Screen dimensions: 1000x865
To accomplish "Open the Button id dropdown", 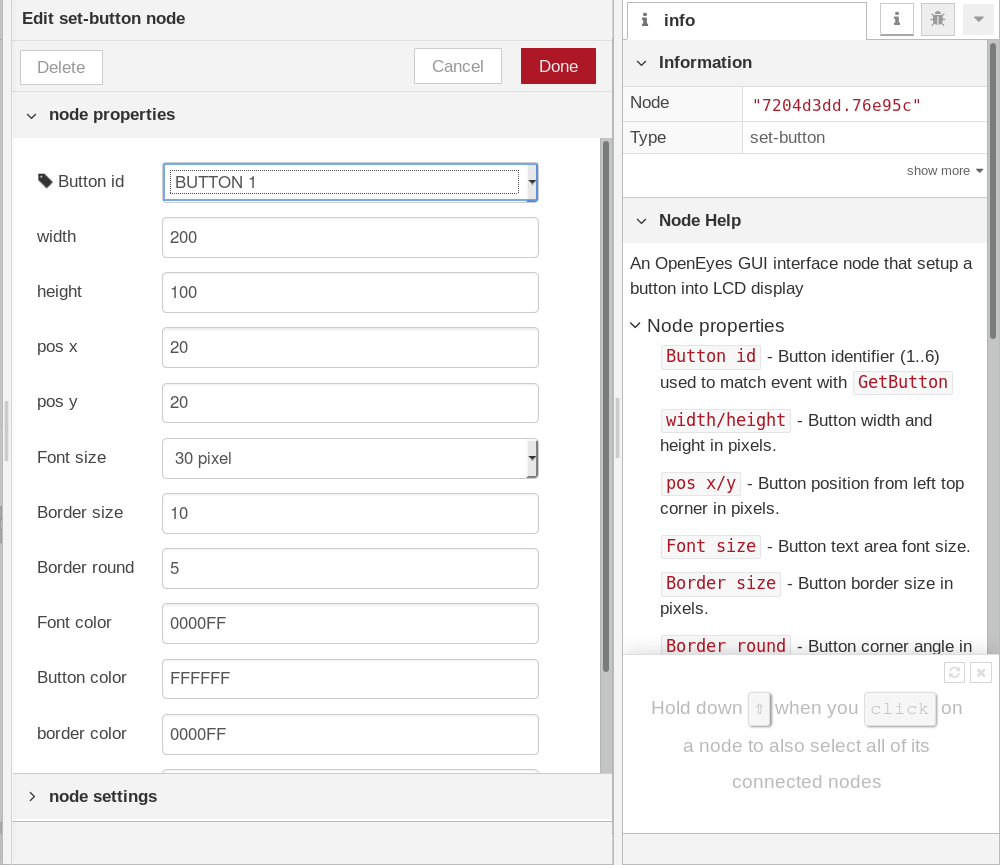I will (350, 182).
